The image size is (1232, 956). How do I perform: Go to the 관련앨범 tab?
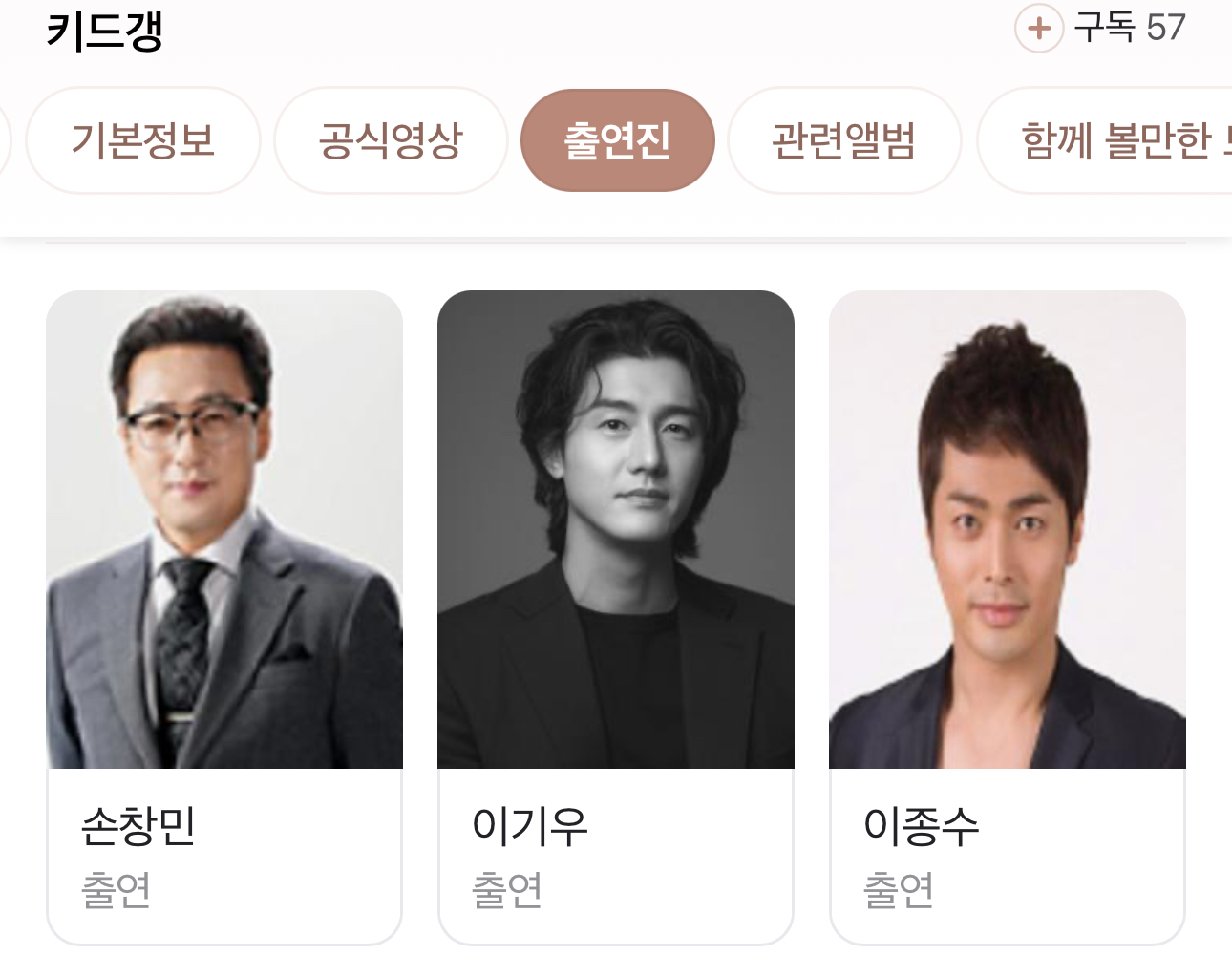(844, 140)
